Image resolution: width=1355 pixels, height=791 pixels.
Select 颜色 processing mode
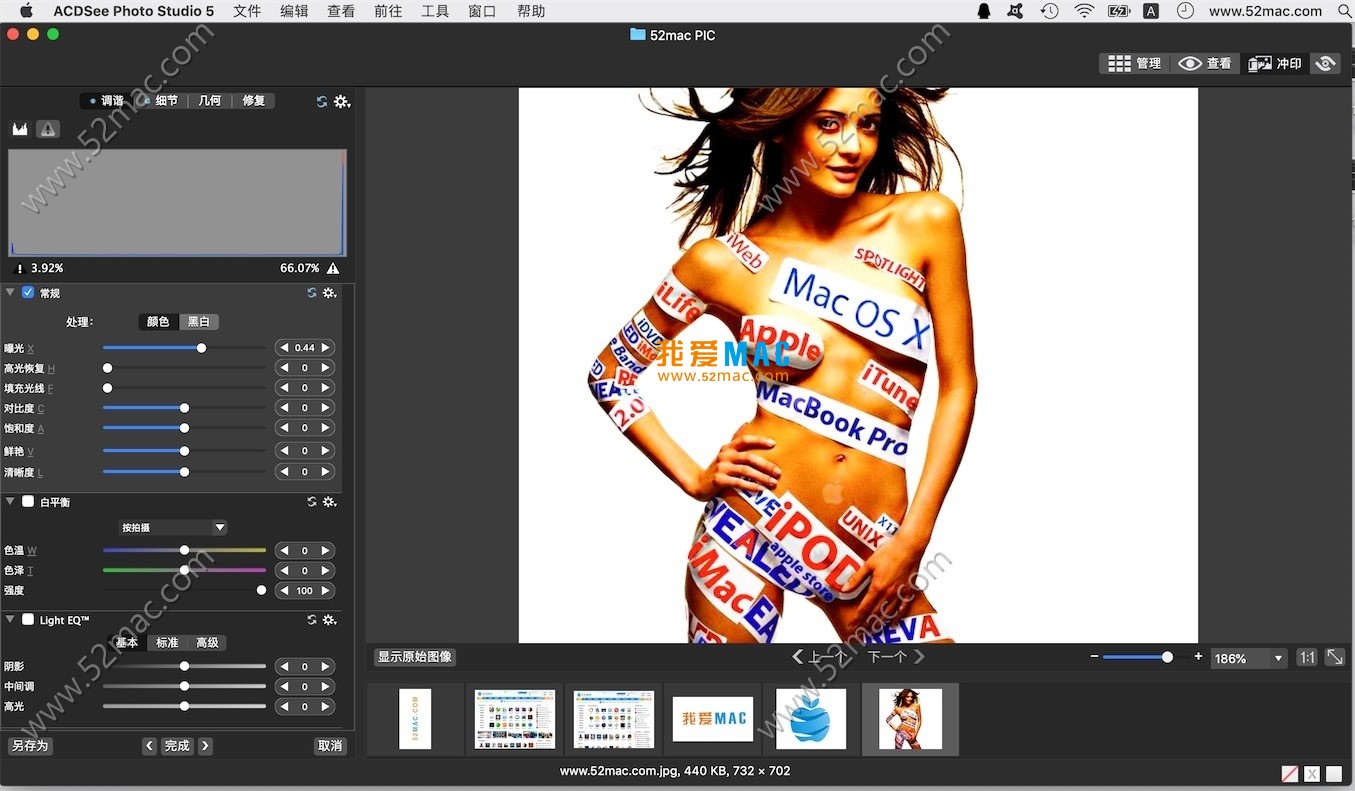158,322
